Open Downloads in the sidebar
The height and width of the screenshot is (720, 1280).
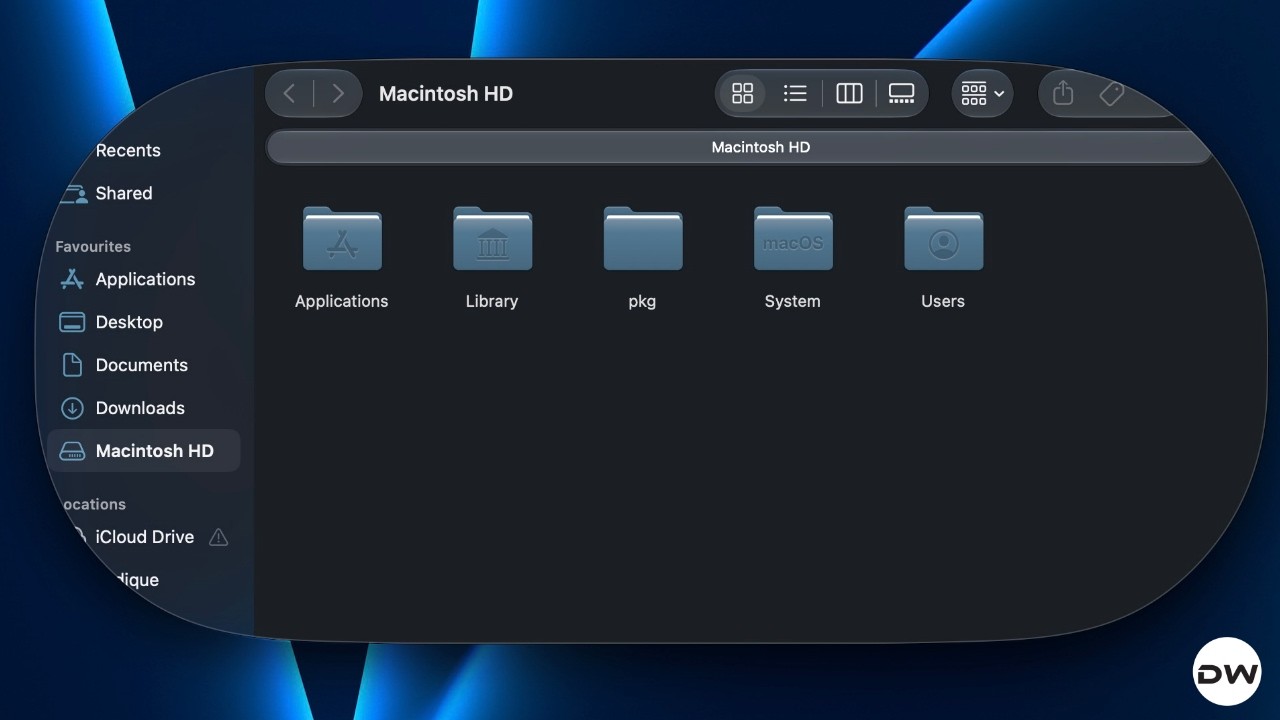[140, 409]
